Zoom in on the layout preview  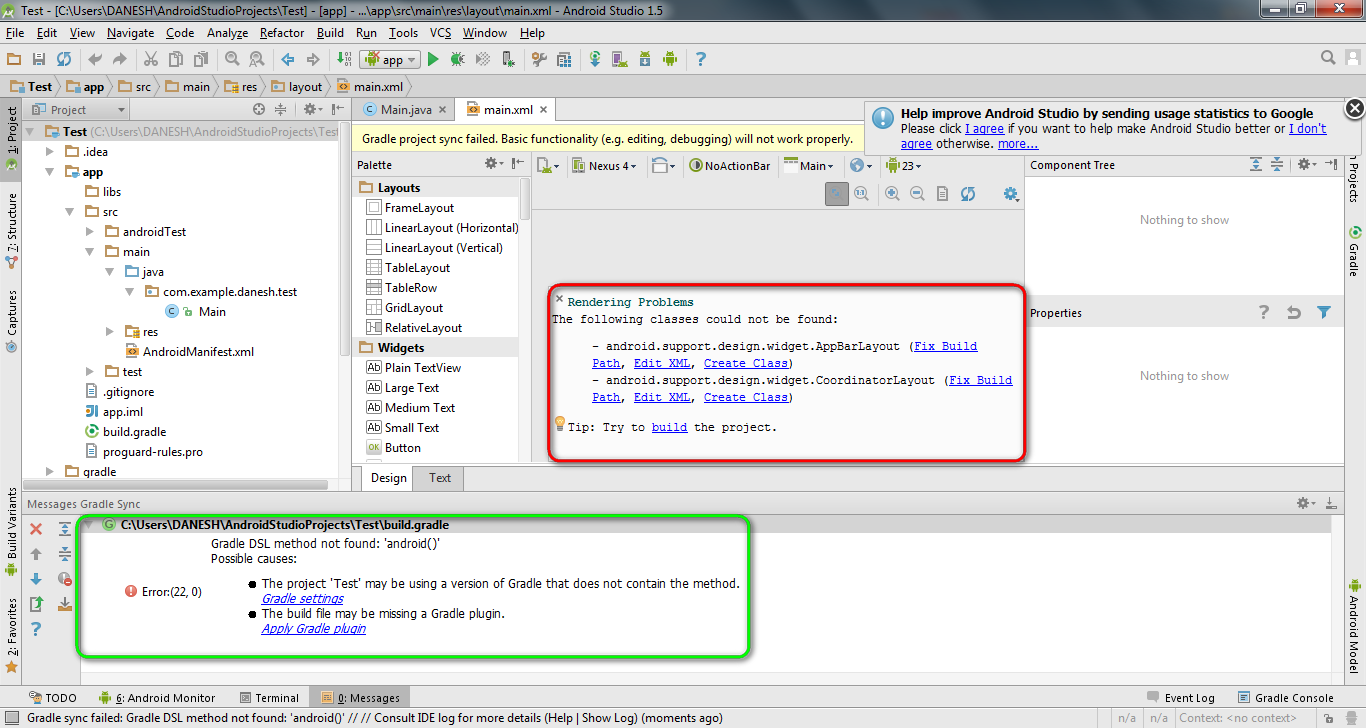(892, 194)
